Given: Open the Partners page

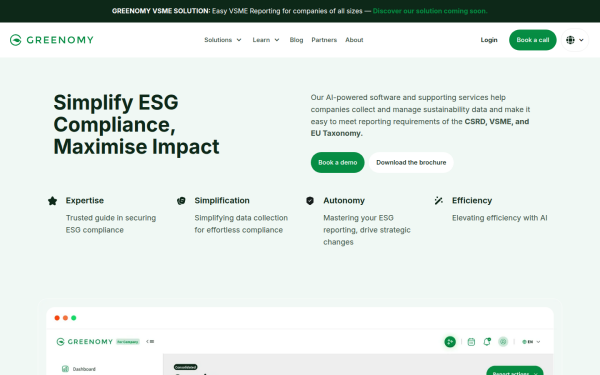Looking at the screenshot, I should pos(324,40).
